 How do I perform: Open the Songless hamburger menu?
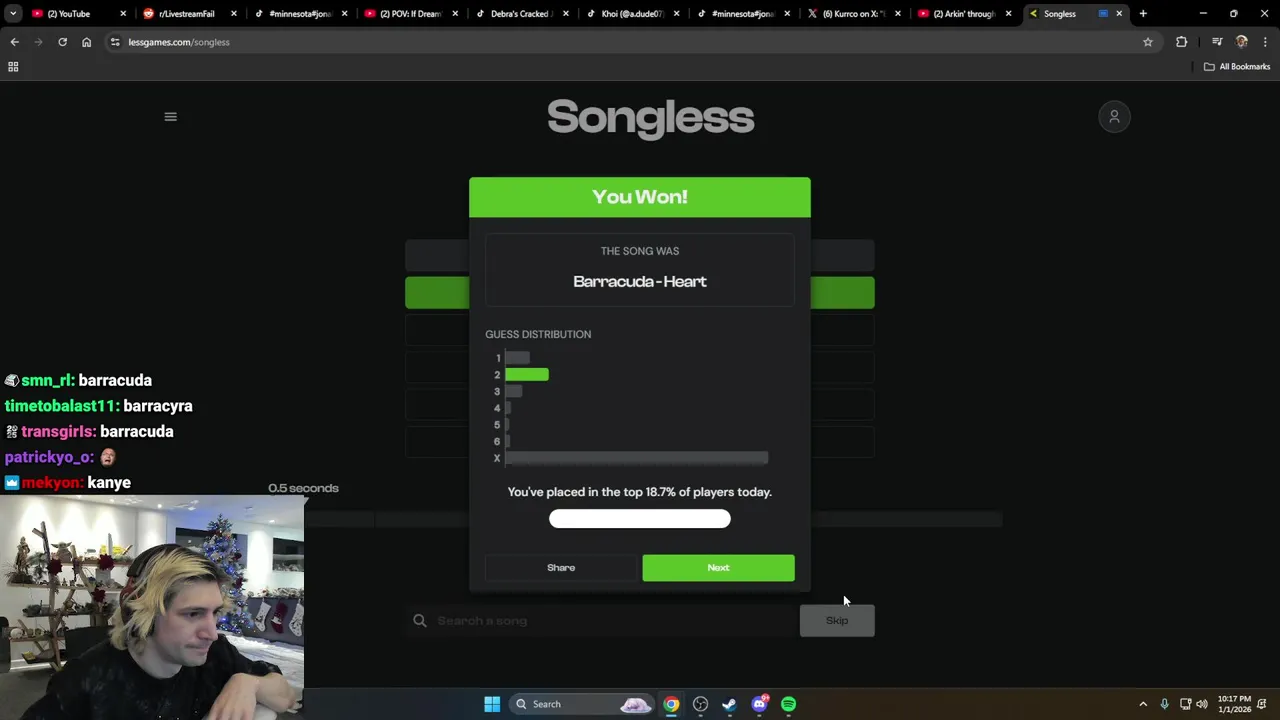(x=170, y=117)
